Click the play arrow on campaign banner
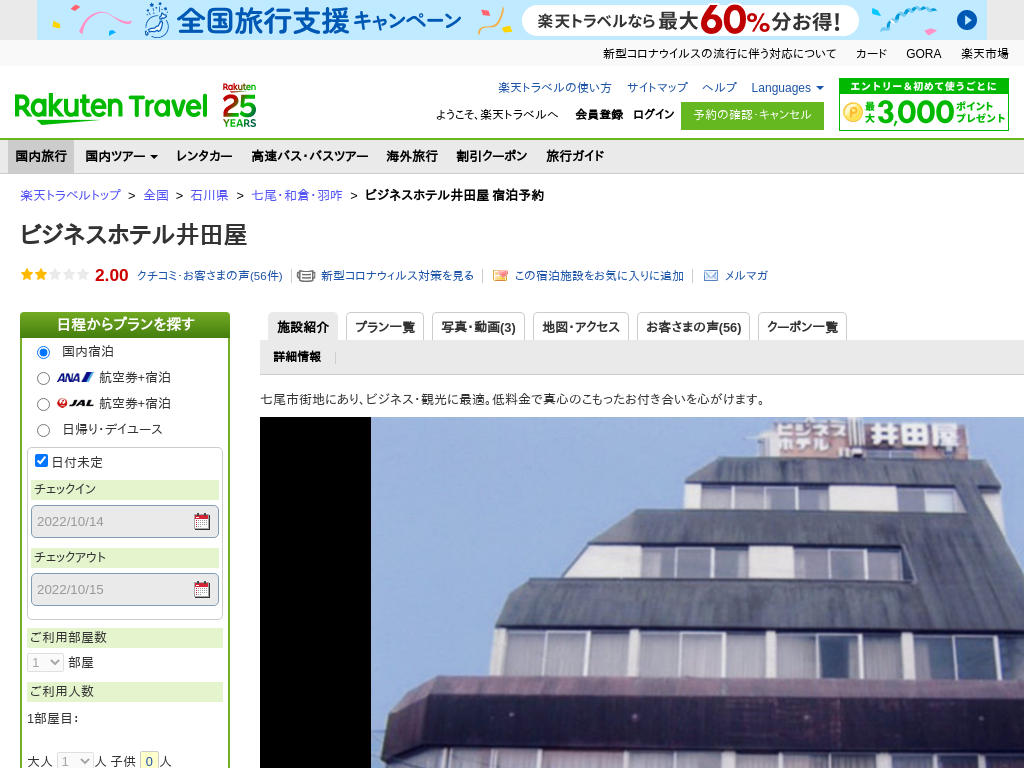Viewport: 1024px width, 768px height. (x=967, y=20)
